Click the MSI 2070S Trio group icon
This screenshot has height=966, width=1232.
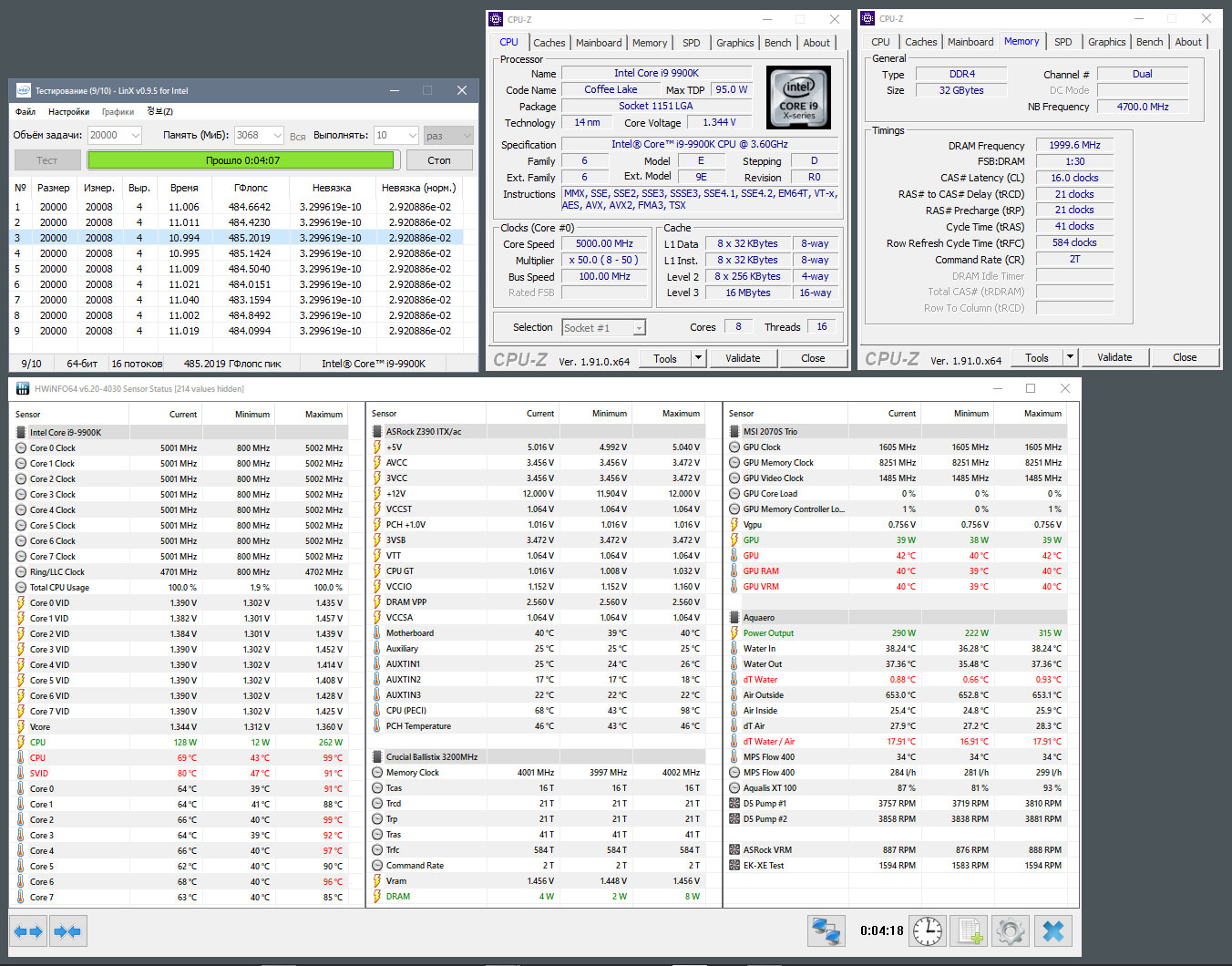pos(734,432)
